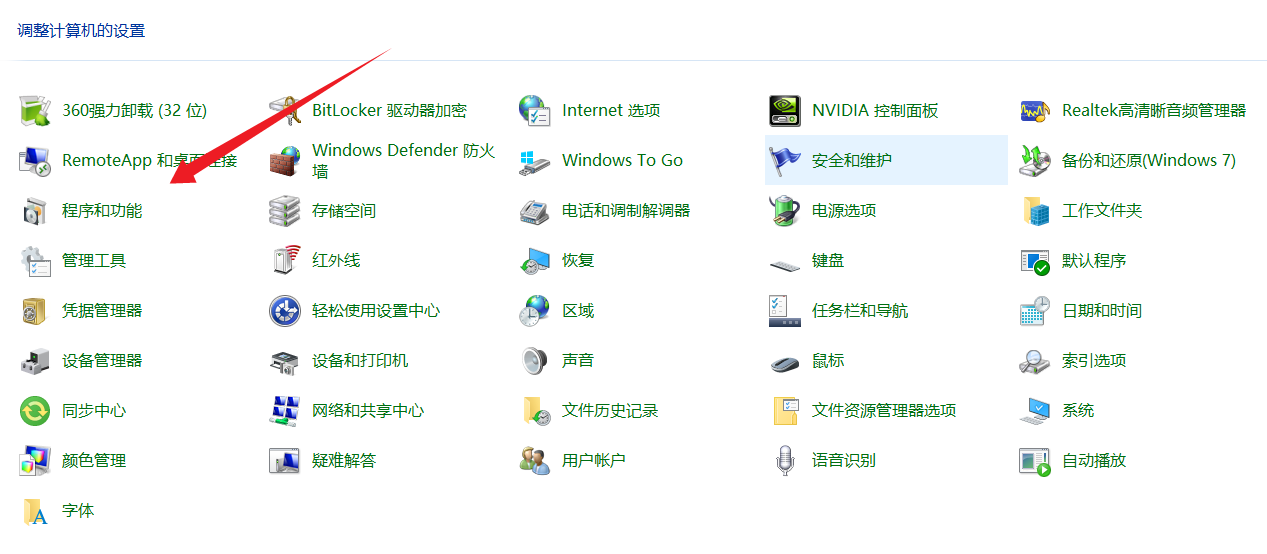Open the 电源选项 battery icon
1267x554 pixels.
[x=785, y=210]
